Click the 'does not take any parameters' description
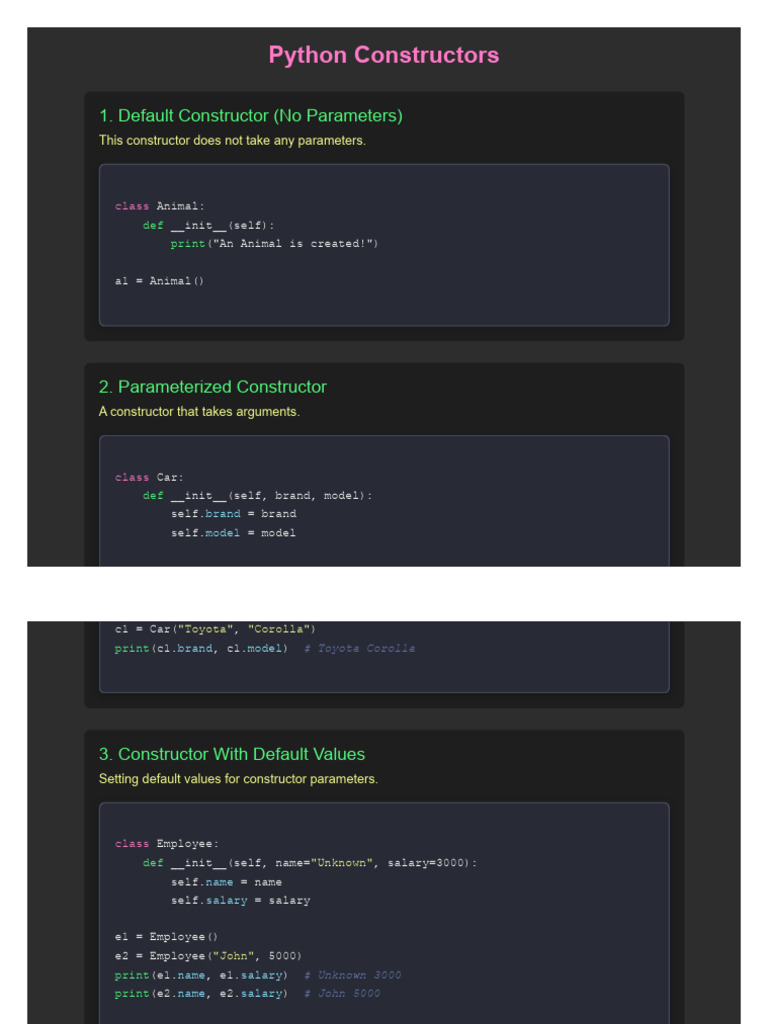 [232, 141]
